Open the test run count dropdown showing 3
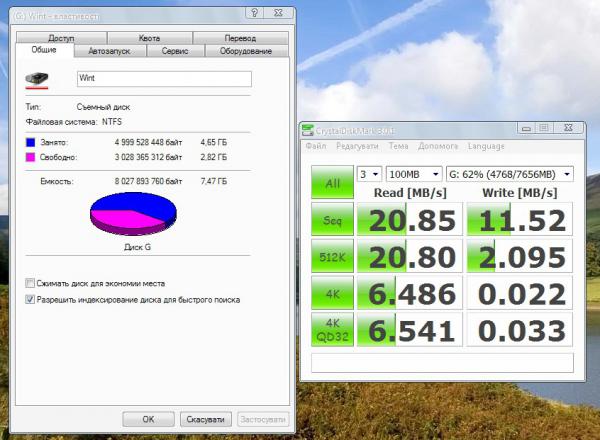Image resolution: width=600 pixels, height=440 pixels. click(x=369, y=173)
